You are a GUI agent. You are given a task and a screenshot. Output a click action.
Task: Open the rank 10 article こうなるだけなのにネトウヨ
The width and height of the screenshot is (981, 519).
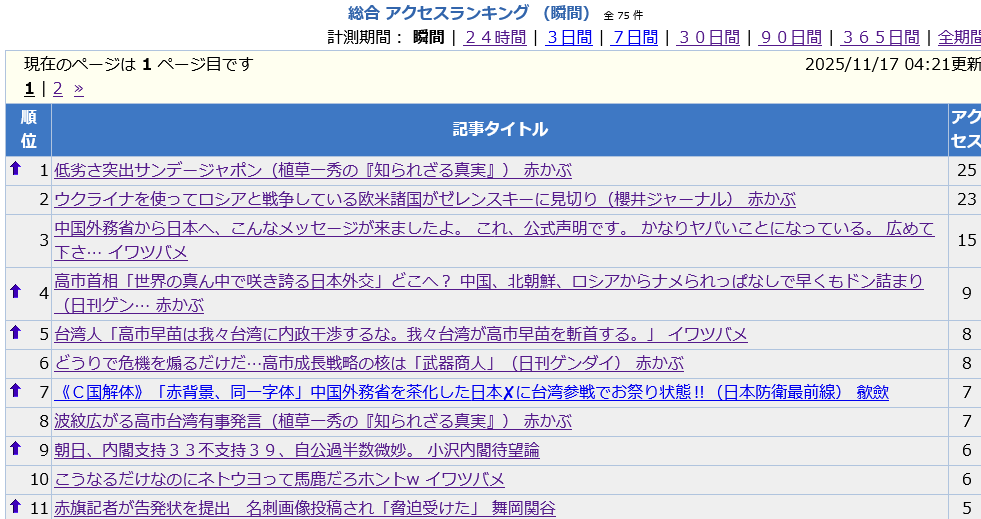tap(279, 479)
